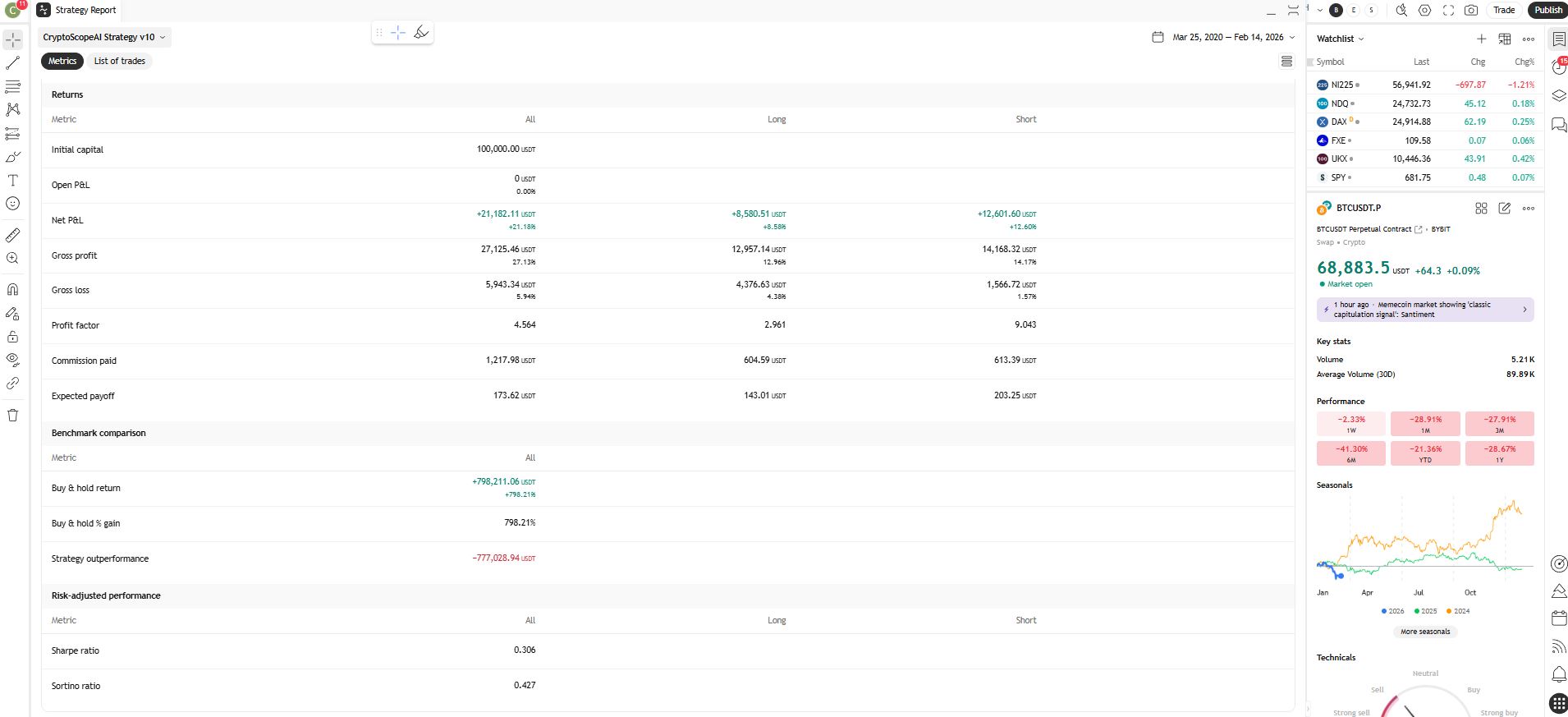Select NDQ row in watchlist
The height and width of the screenshot is (717, 1568).
[x=1425, y=103]
